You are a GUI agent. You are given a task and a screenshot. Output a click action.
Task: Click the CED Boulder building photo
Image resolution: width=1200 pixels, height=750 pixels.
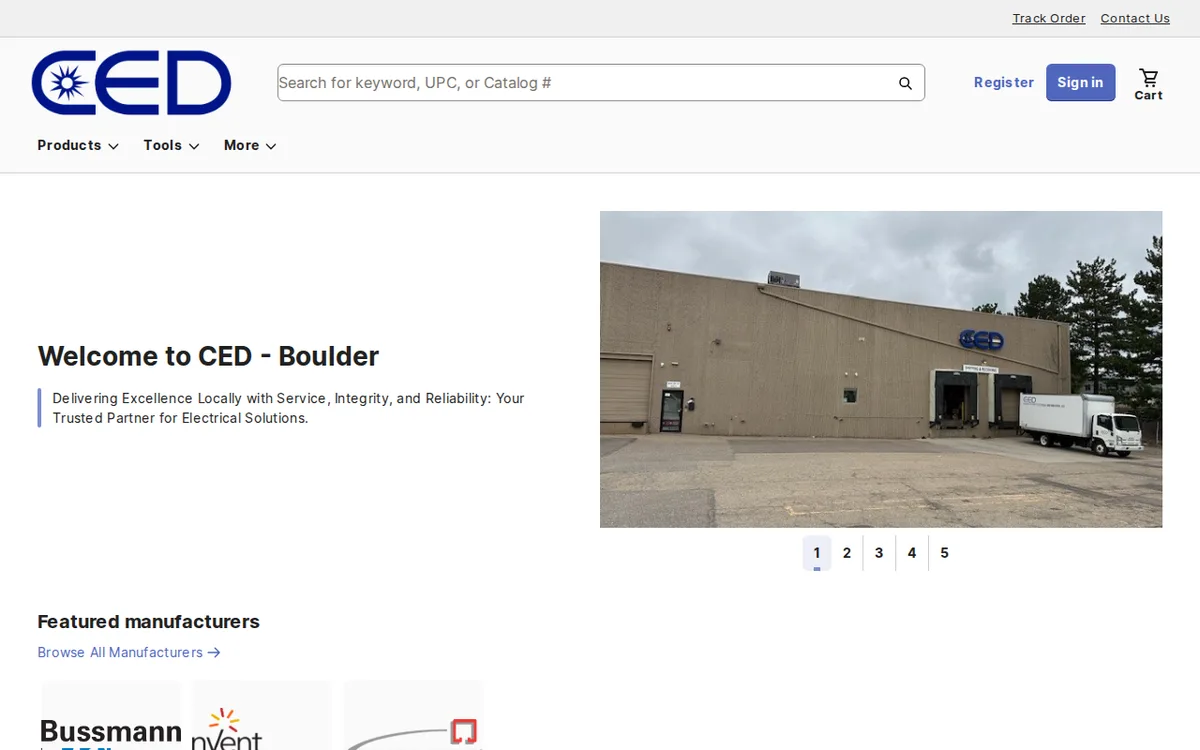click(x=881, y=369)
